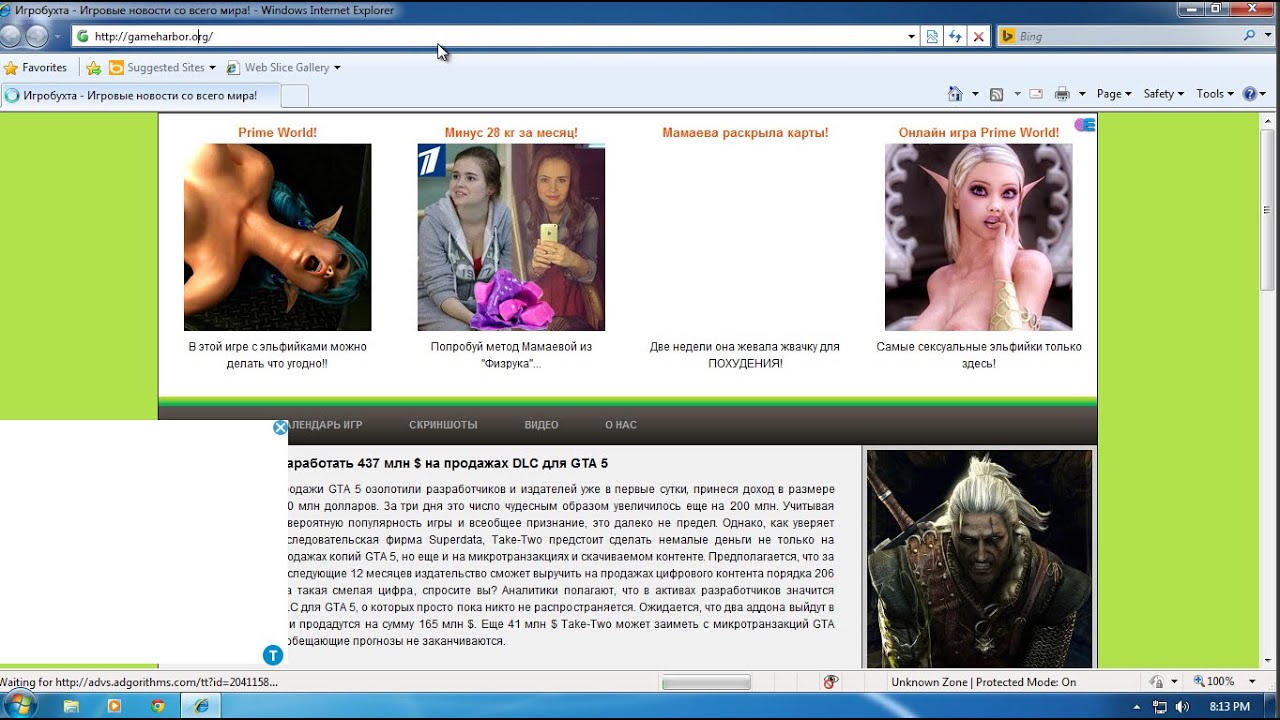Open ad titled 'Минус 28 кг за месяц!'
Image resolution: width=1280 pixels, height=720 pixels.
[511, 133]
